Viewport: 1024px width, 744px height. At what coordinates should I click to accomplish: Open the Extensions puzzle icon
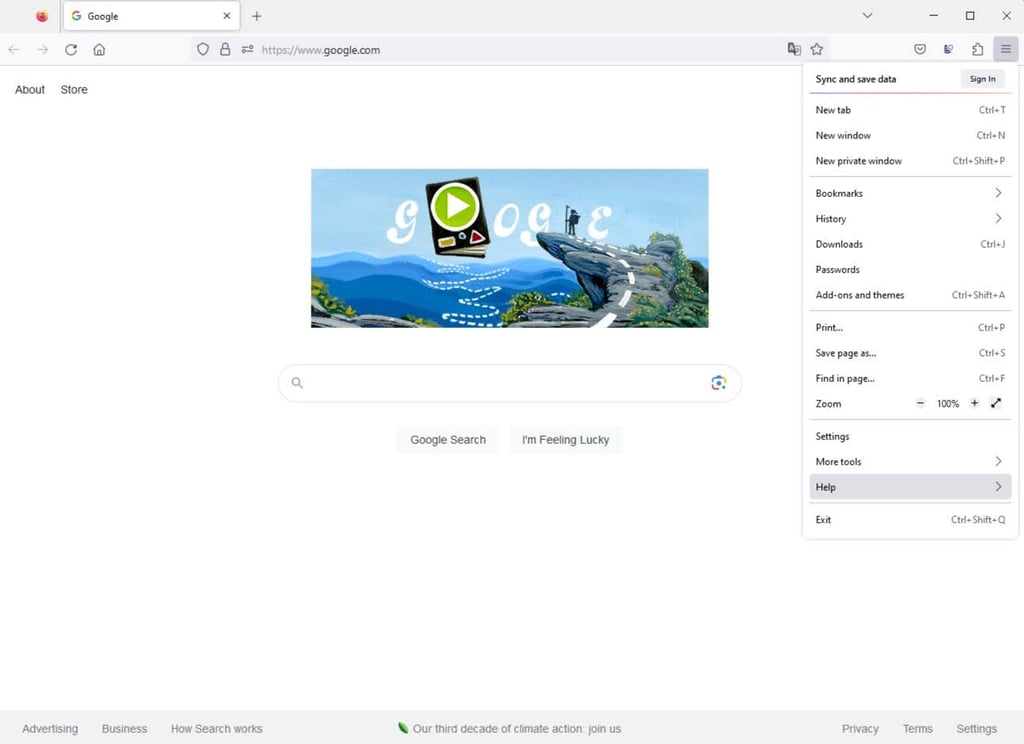978,49
